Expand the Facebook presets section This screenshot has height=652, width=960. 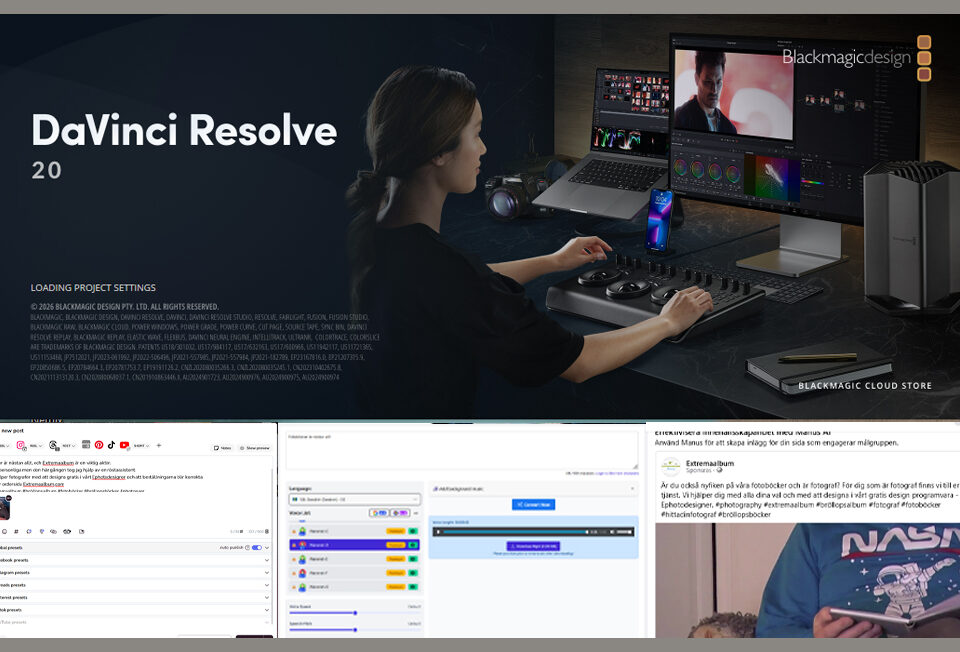267,560
